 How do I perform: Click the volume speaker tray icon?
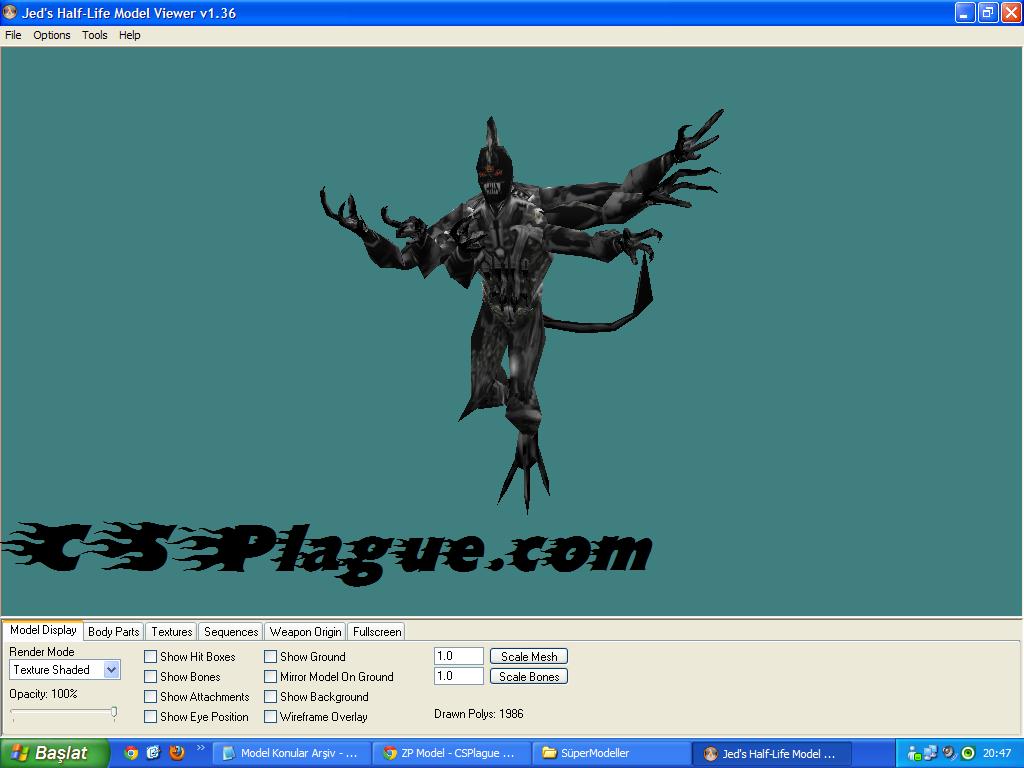click(x=949, y=753)
